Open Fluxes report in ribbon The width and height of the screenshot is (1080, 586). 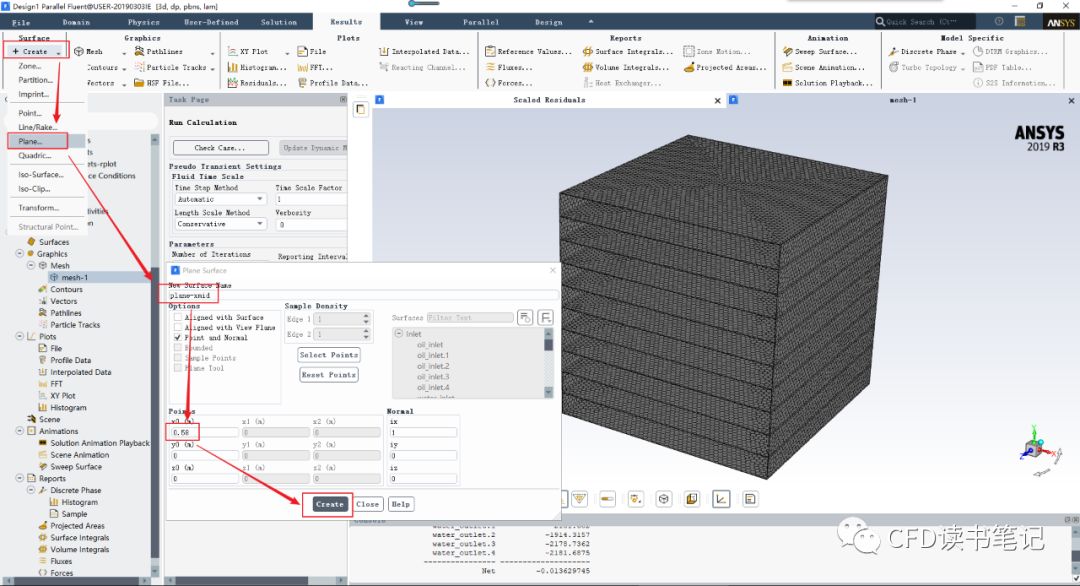[509, 67]
